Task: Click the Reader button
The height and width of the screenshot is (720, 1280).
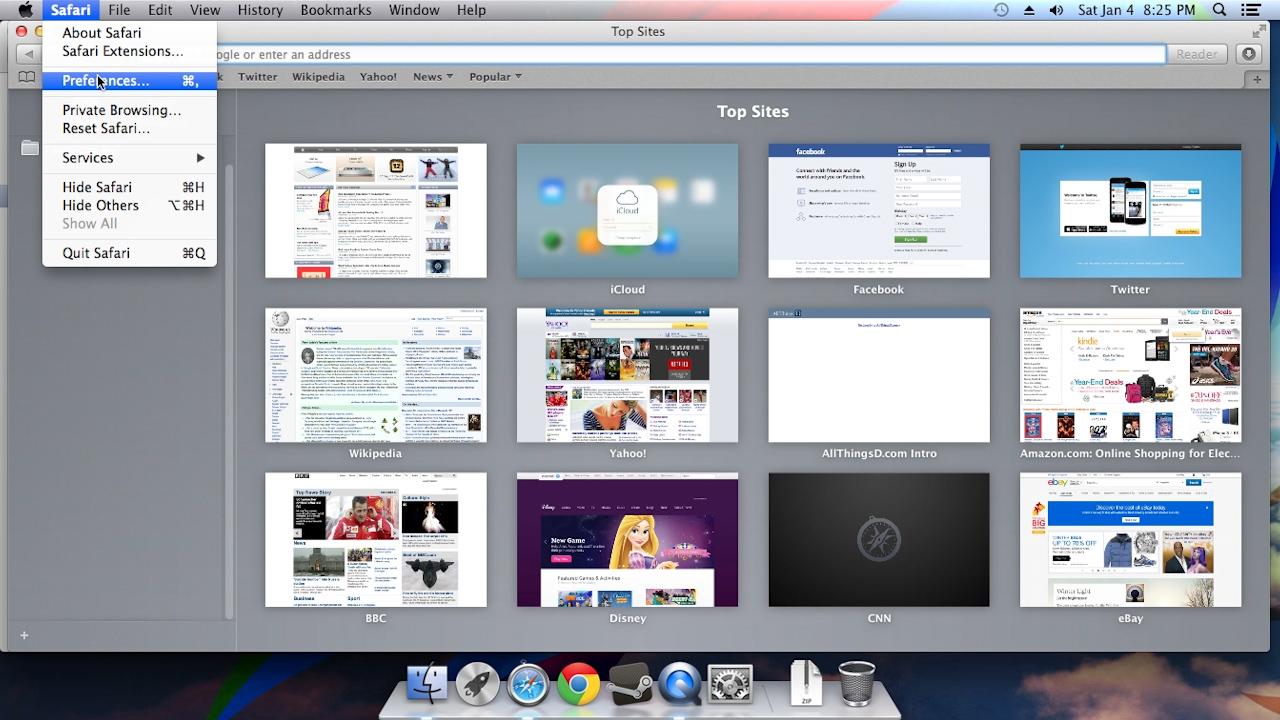Action: [1197, 54]
